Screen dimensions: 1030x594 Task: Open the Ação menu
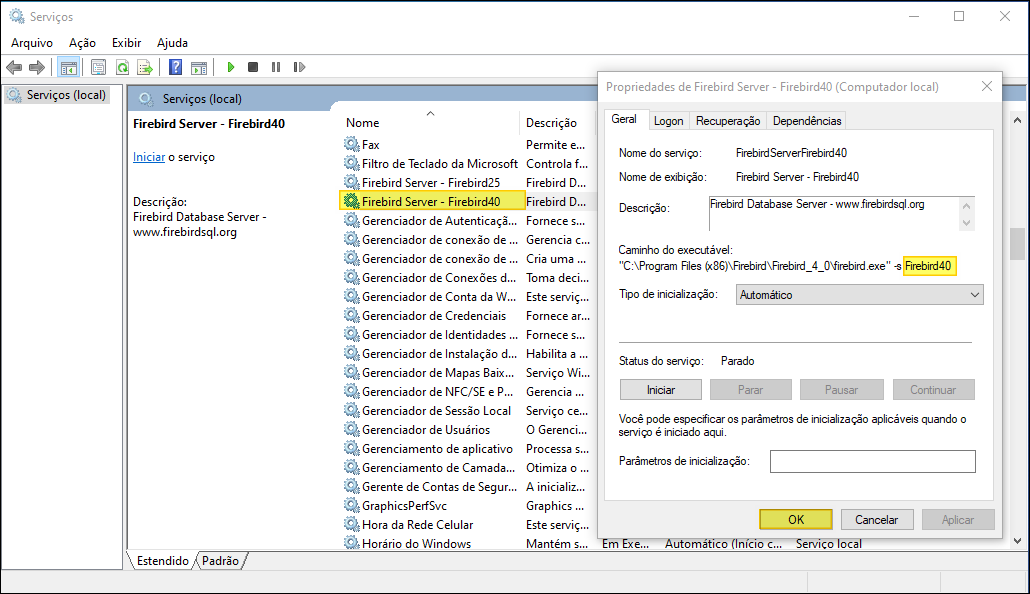[x=82, y=43]
